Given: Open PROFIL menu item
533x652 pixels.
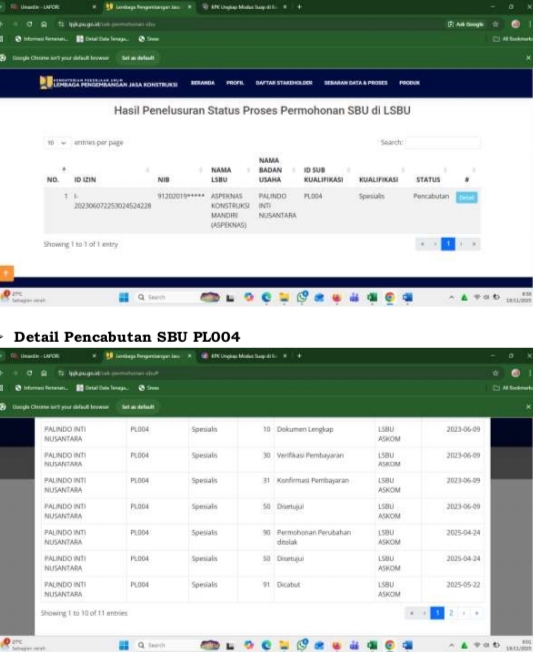Looking at the screenshot, I should [235, 83].
